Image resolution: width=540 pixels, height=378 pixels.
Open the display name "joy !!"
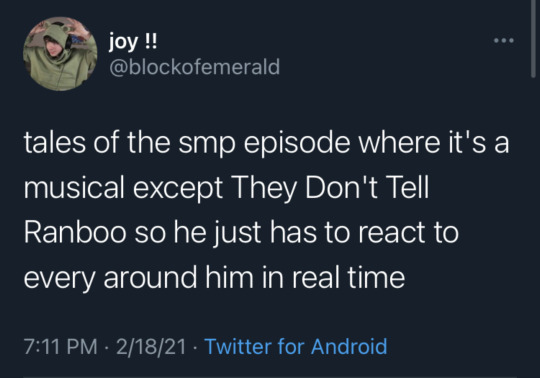tap(133, 42)
